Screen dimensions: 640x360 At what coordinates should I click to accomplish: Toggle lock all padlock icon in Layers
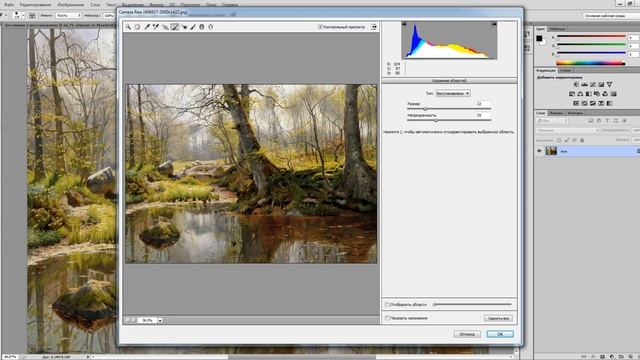click(x=582, y=140)
